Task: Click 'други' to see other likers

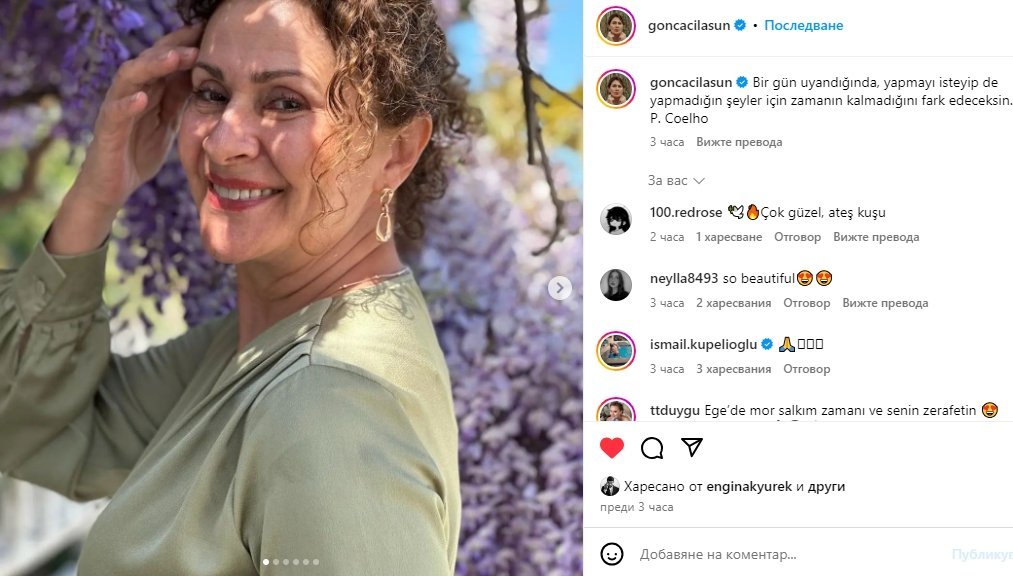Action: tap(827, 487)
